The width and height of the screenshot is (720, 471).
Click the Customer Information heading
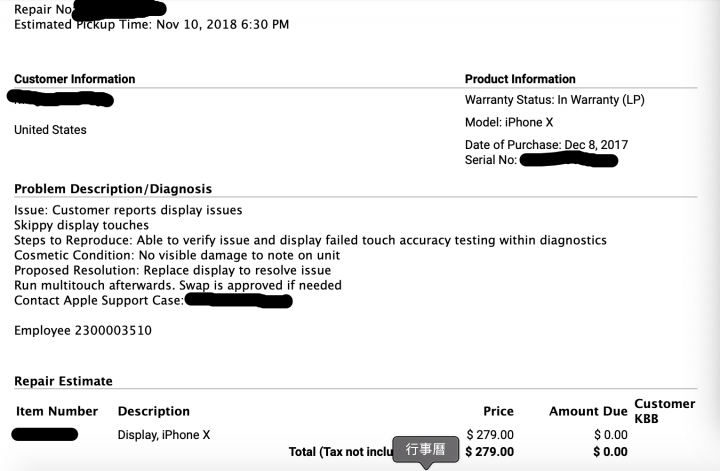pos(74,79)
